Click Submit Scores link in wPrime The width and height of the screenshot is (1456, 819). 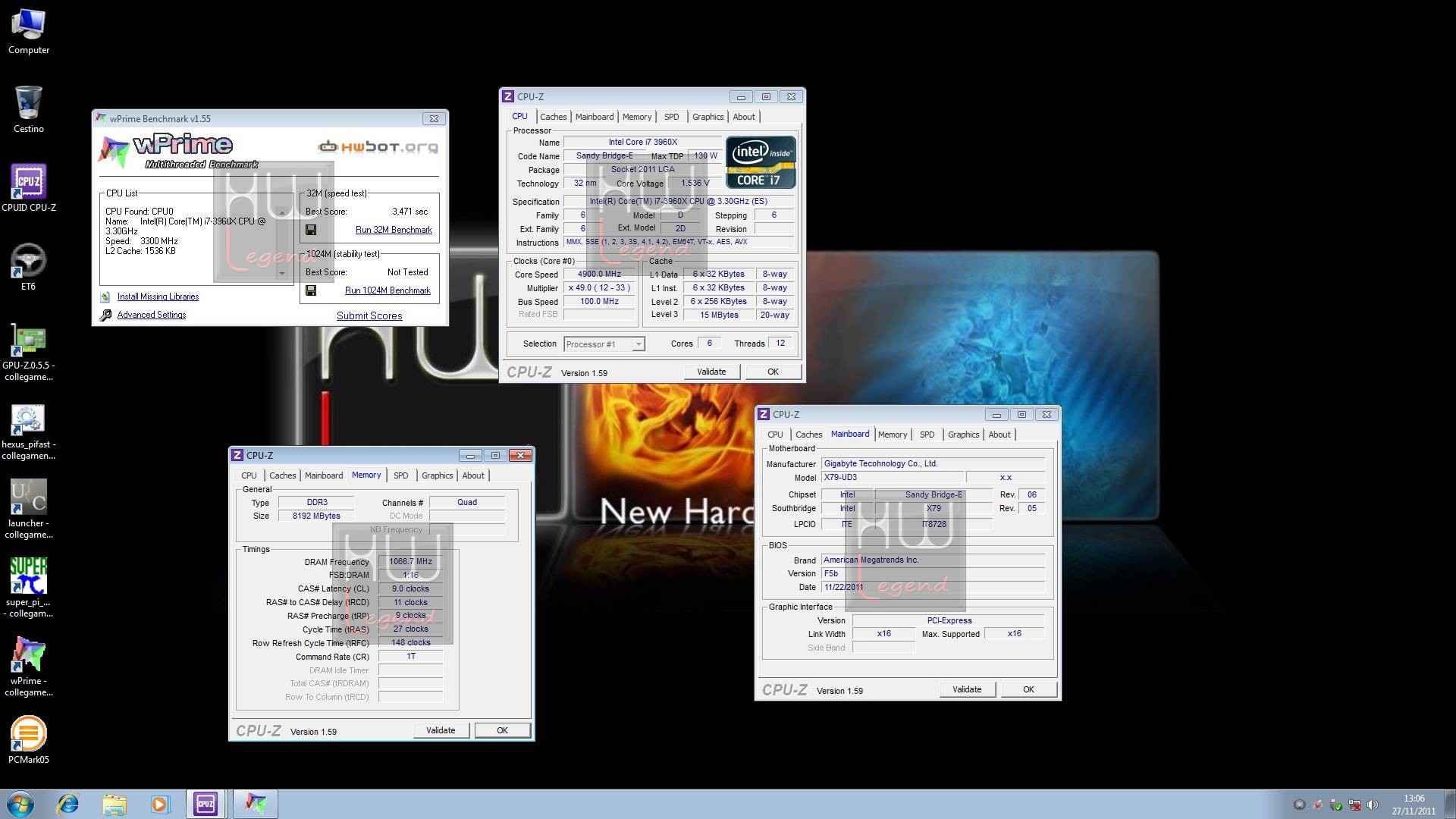pyautogui.click(x=369, y=316)
